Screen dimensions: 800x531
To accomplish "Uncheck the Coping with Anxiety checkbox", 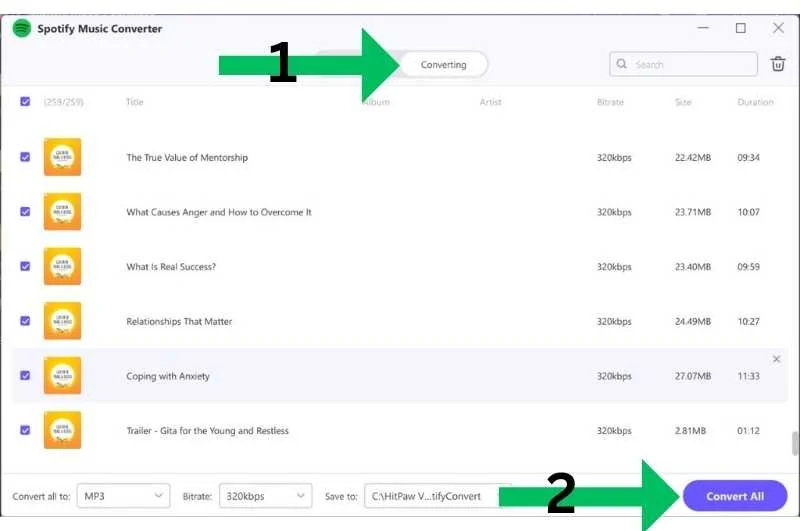I will pyautogui.click(x=25, y=376).
